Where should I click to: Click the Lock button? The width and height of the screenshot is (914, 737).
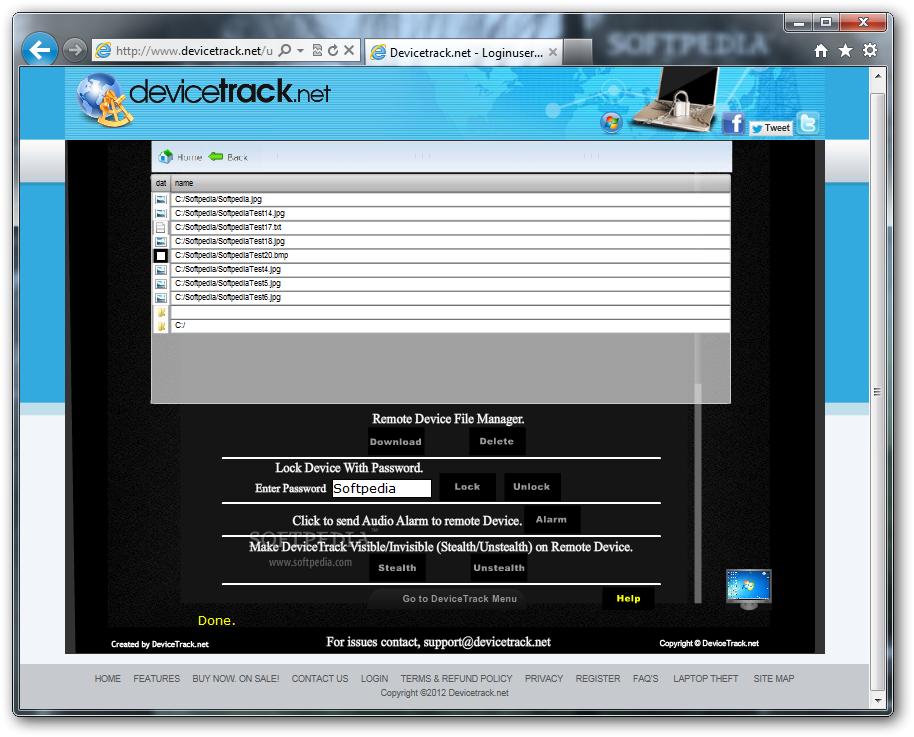(467, 487)
